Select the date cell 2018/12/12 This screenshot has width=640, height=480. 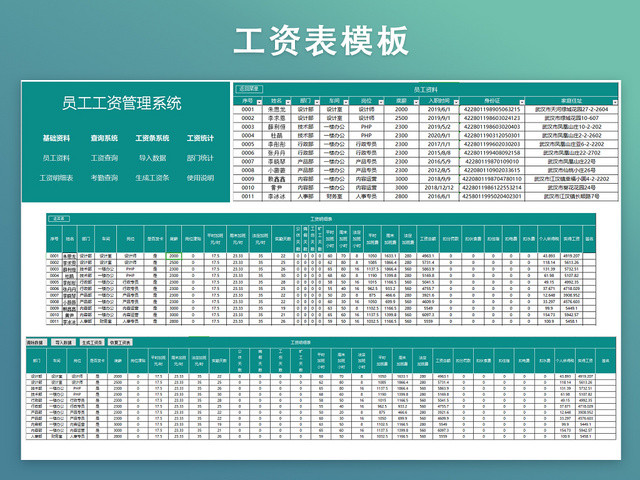coord(439,188)
